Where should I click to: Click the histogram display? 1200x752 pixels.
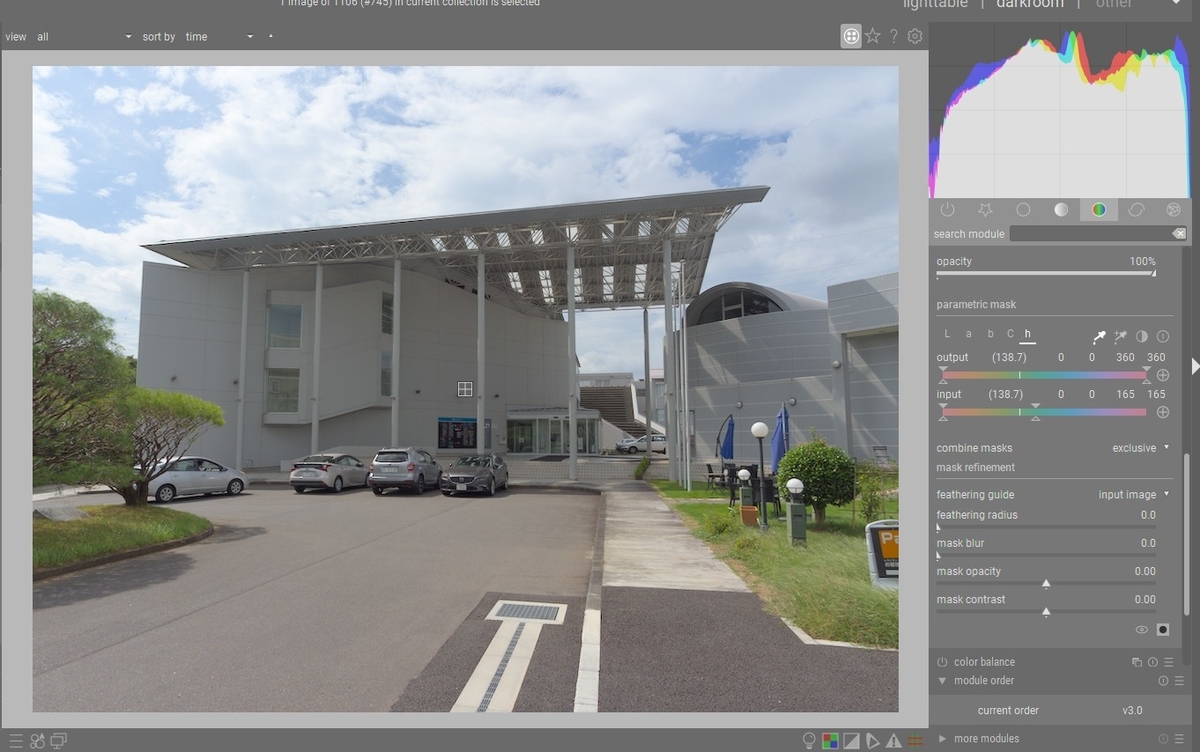click(1061, 110)
